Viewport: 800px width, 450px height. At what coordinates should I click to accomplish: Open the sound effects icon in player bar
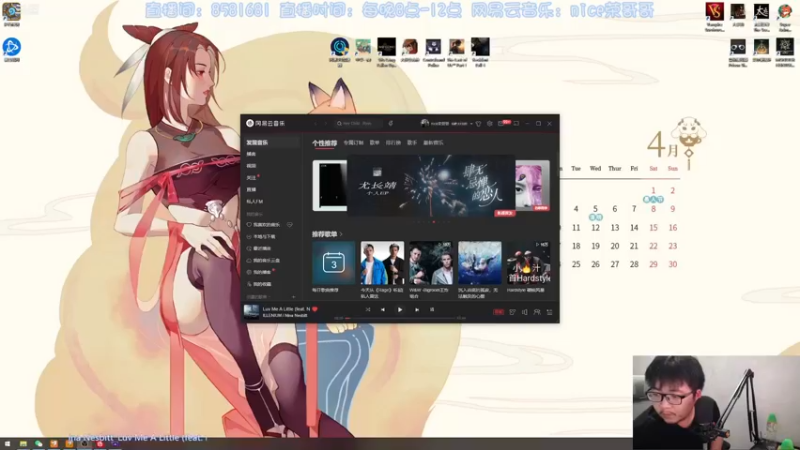(x=512, y=312)
